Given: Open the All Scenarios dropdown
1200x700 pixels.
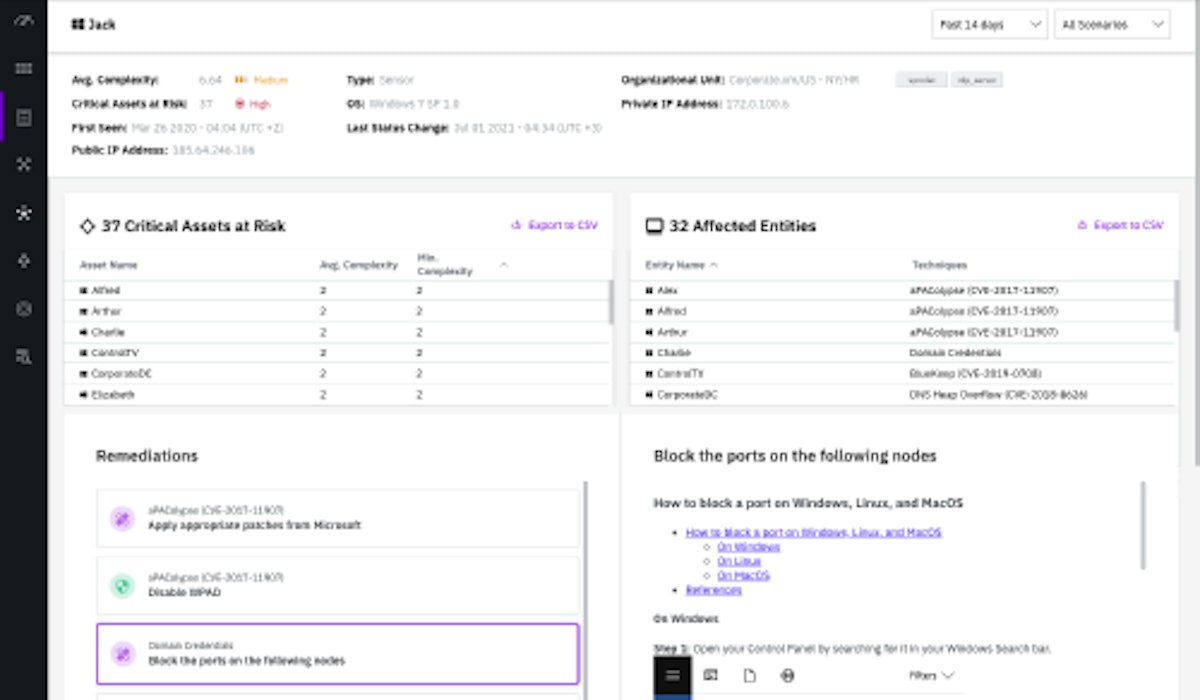Looking at the screenshot, I should tap(1111, 25).
